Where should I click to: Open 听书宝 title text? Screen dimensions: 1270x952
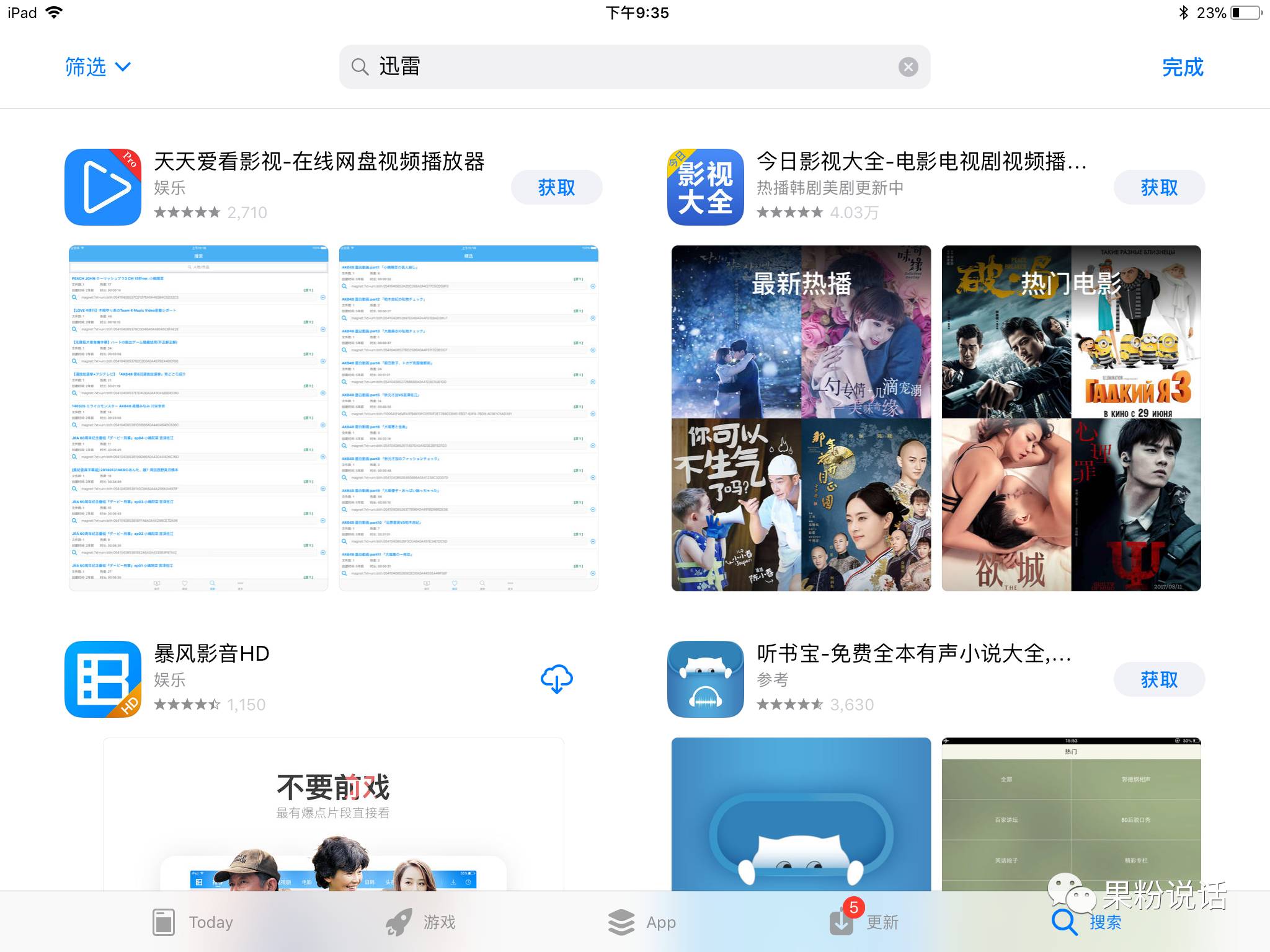pyautogui.click(x=914, y=653)
